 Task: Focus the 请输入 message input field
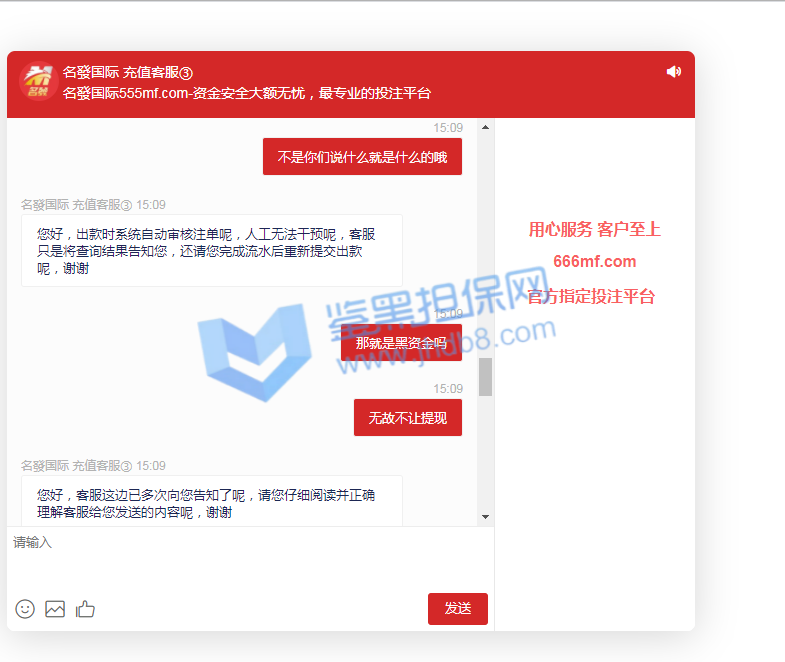(250, 558)
